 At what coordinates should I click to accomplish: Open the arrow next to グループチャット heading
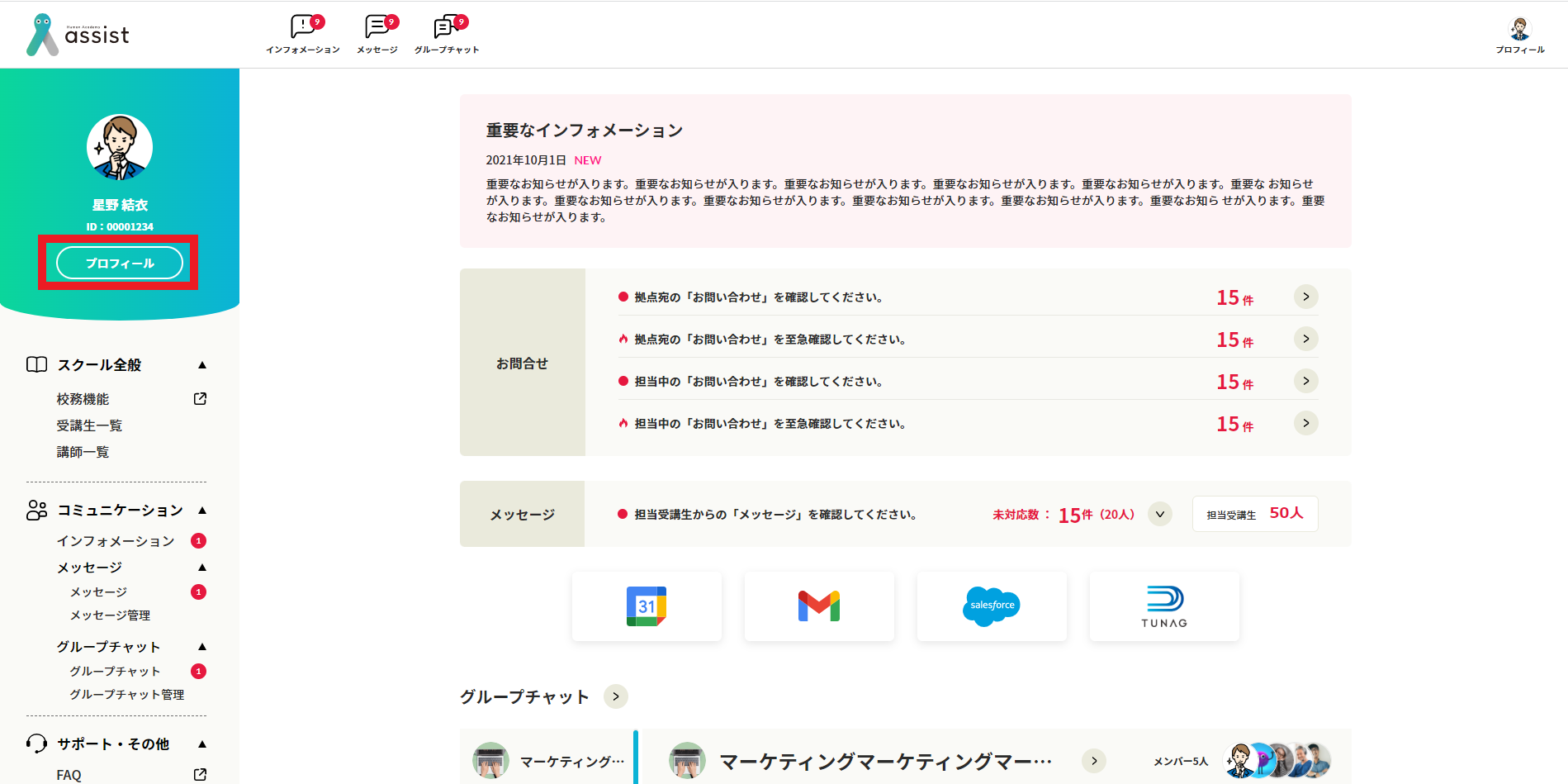(x=616, y=696)
